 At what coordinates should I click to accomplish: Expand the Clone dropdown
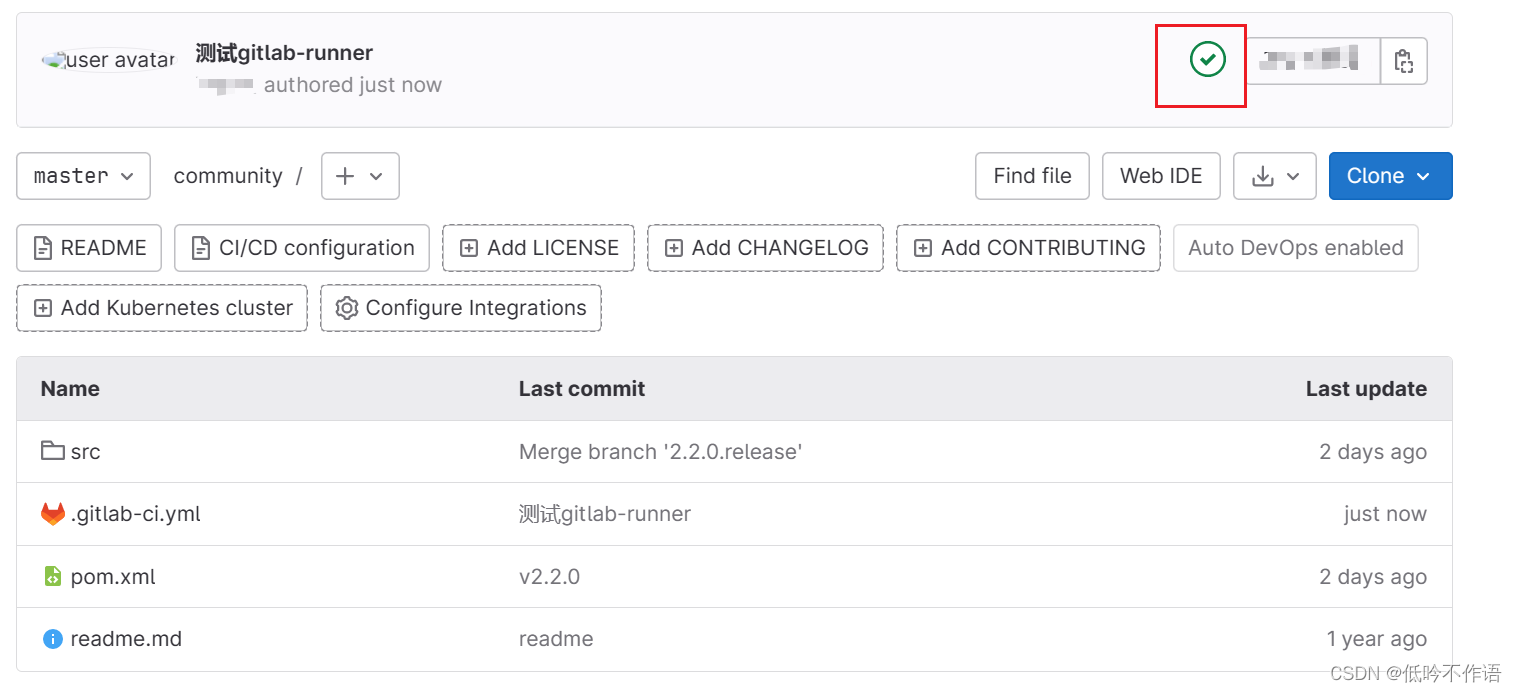pos(1390,175)
